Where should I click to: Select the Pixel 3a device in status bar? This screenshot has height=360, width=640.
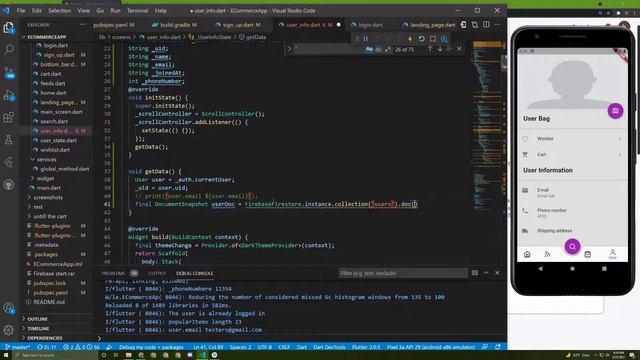pos(431,347)
